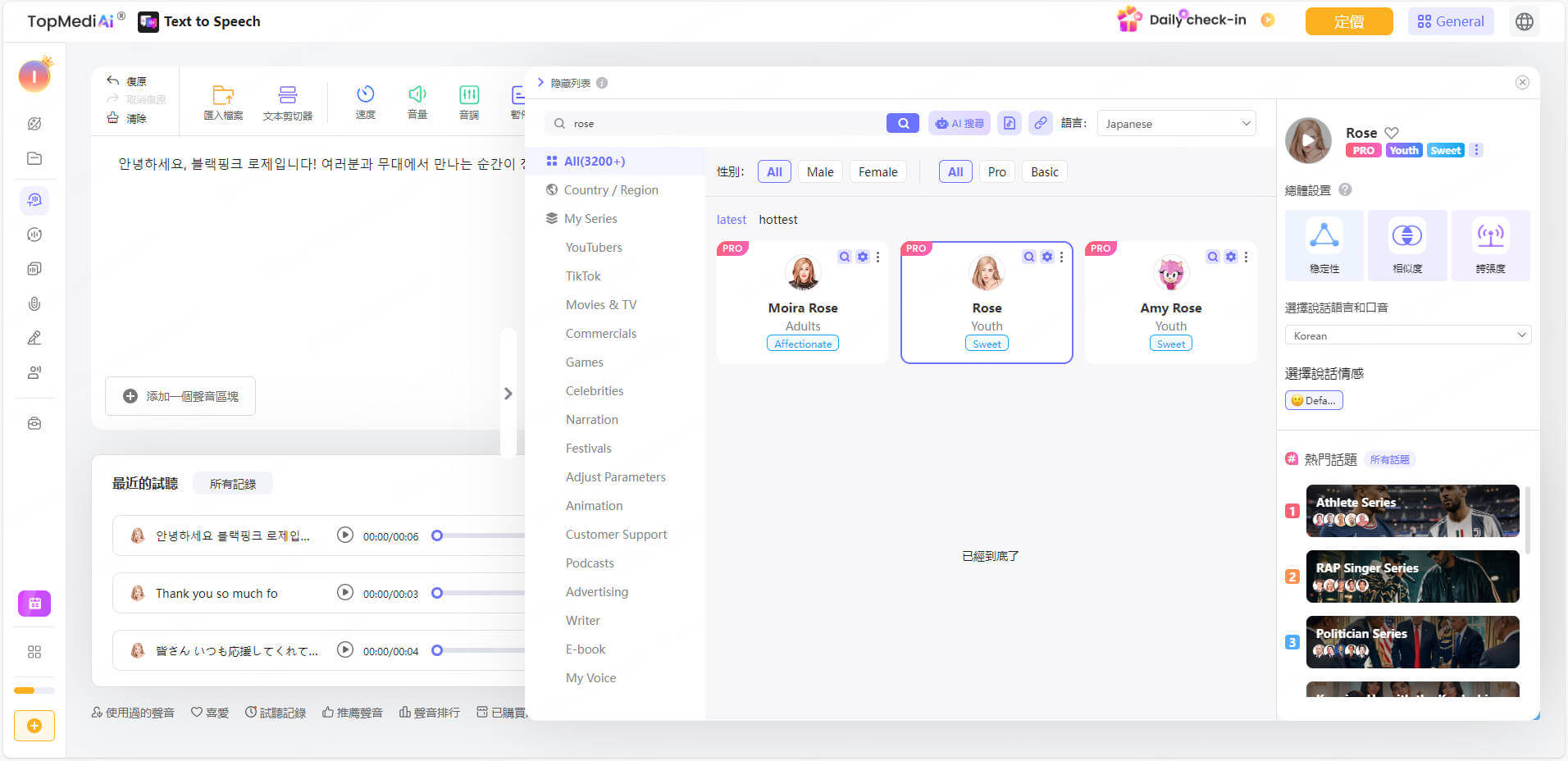Click the audio file upload icon
The height and width of the screenshot is (761, 1568).
1010,123
